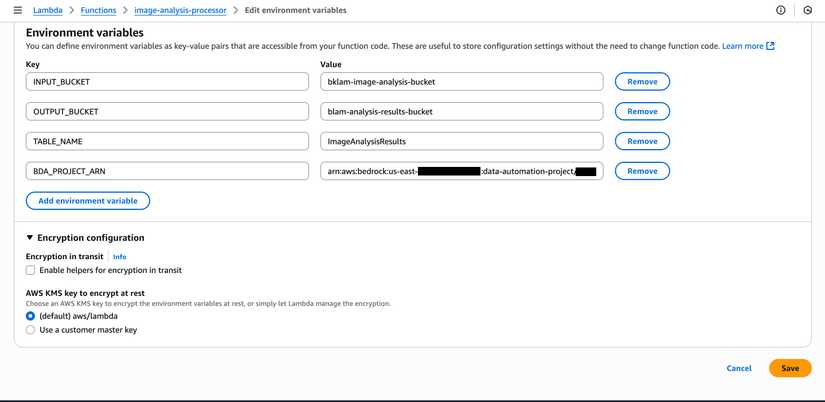Open the Learn more external link
This screenshot has width=825, height=402.
(747, 46)
